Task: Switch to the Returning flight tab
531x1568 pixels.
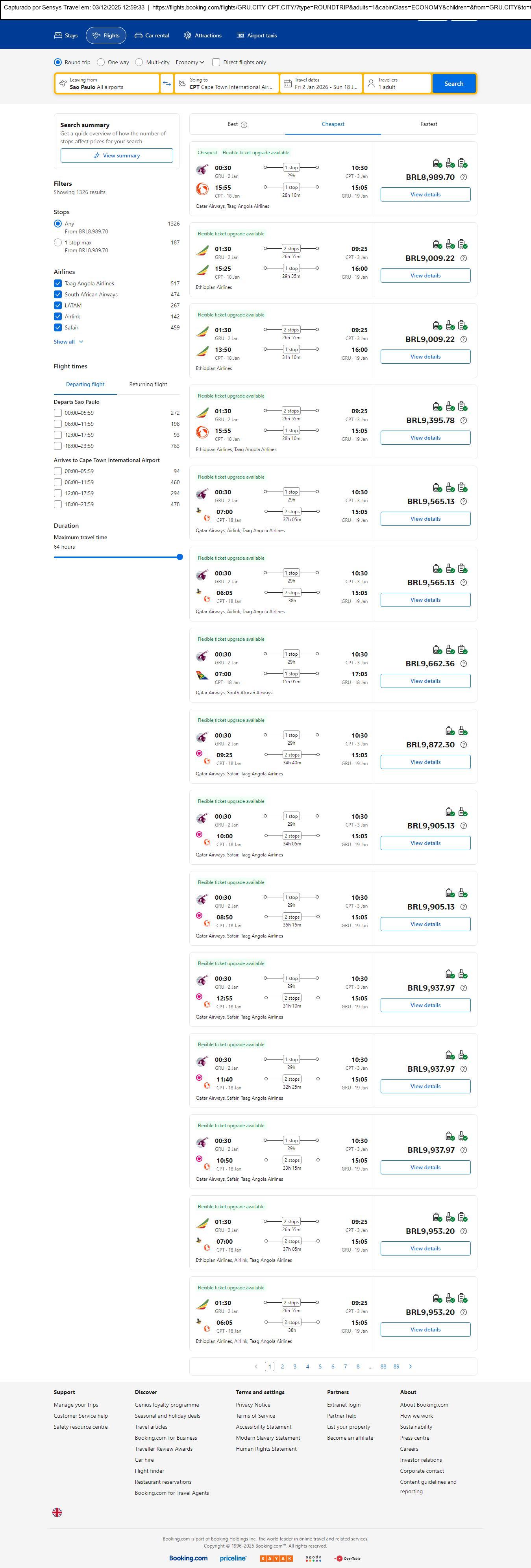Action: (x=148, y=385)
